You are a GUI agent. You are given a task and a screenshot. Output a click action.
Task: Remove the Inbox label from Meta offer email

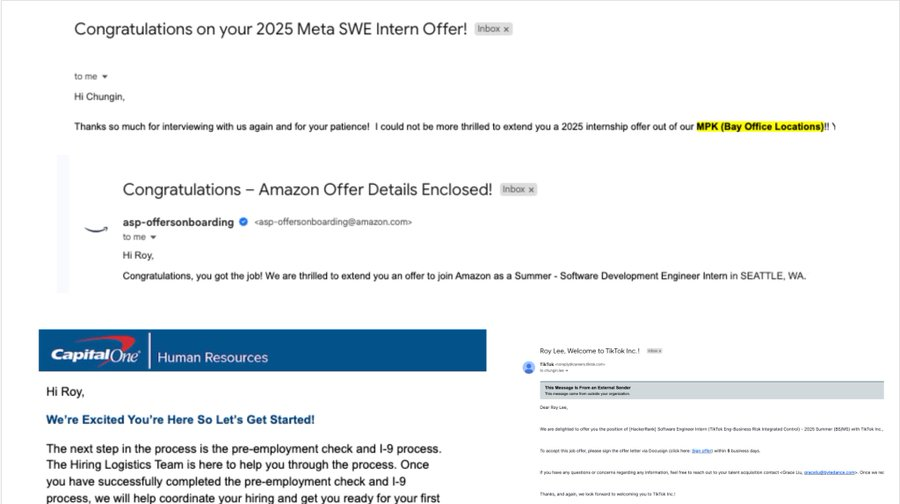click(x=506, y=30)
